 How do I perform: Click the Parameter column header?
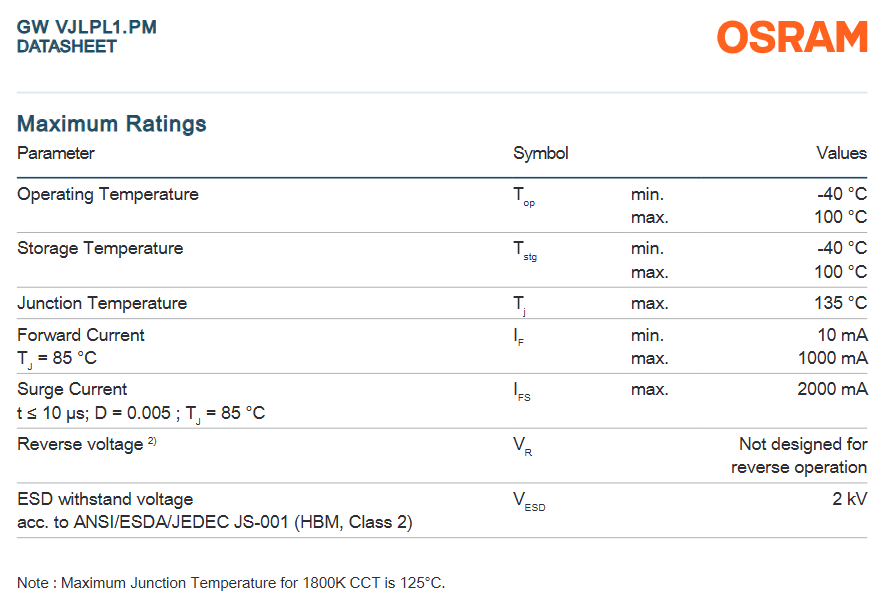coord(56,153)
